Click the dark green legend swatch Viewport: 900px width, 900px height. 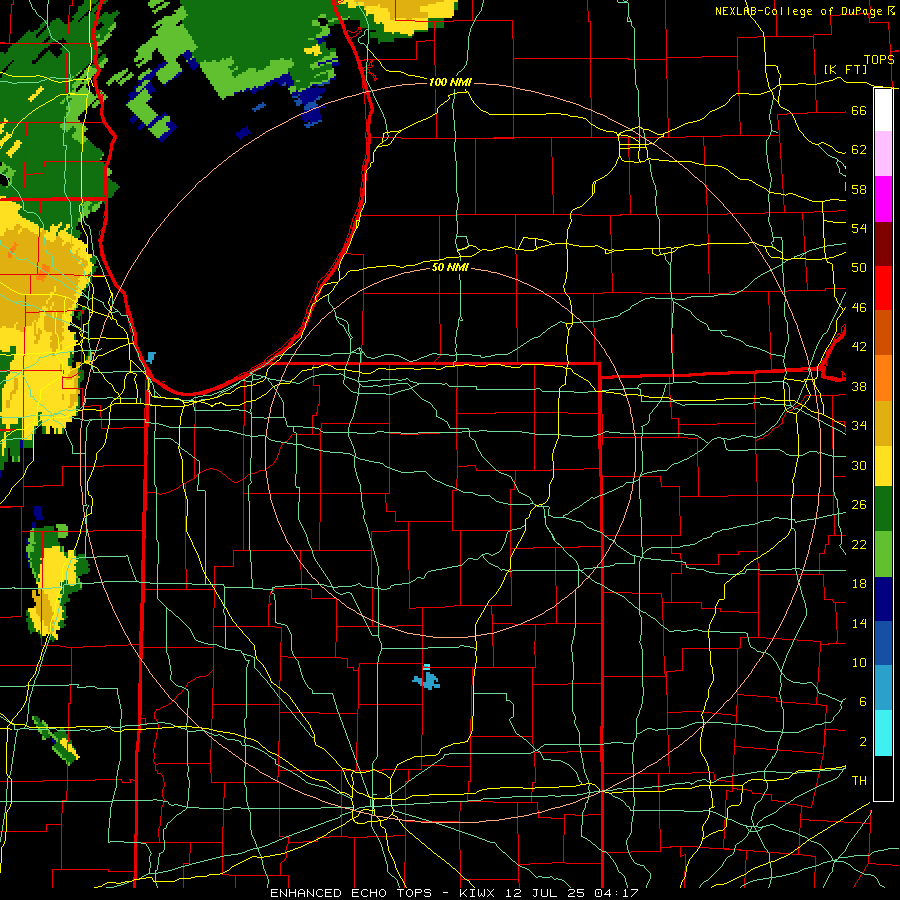(x=883, y=509)
